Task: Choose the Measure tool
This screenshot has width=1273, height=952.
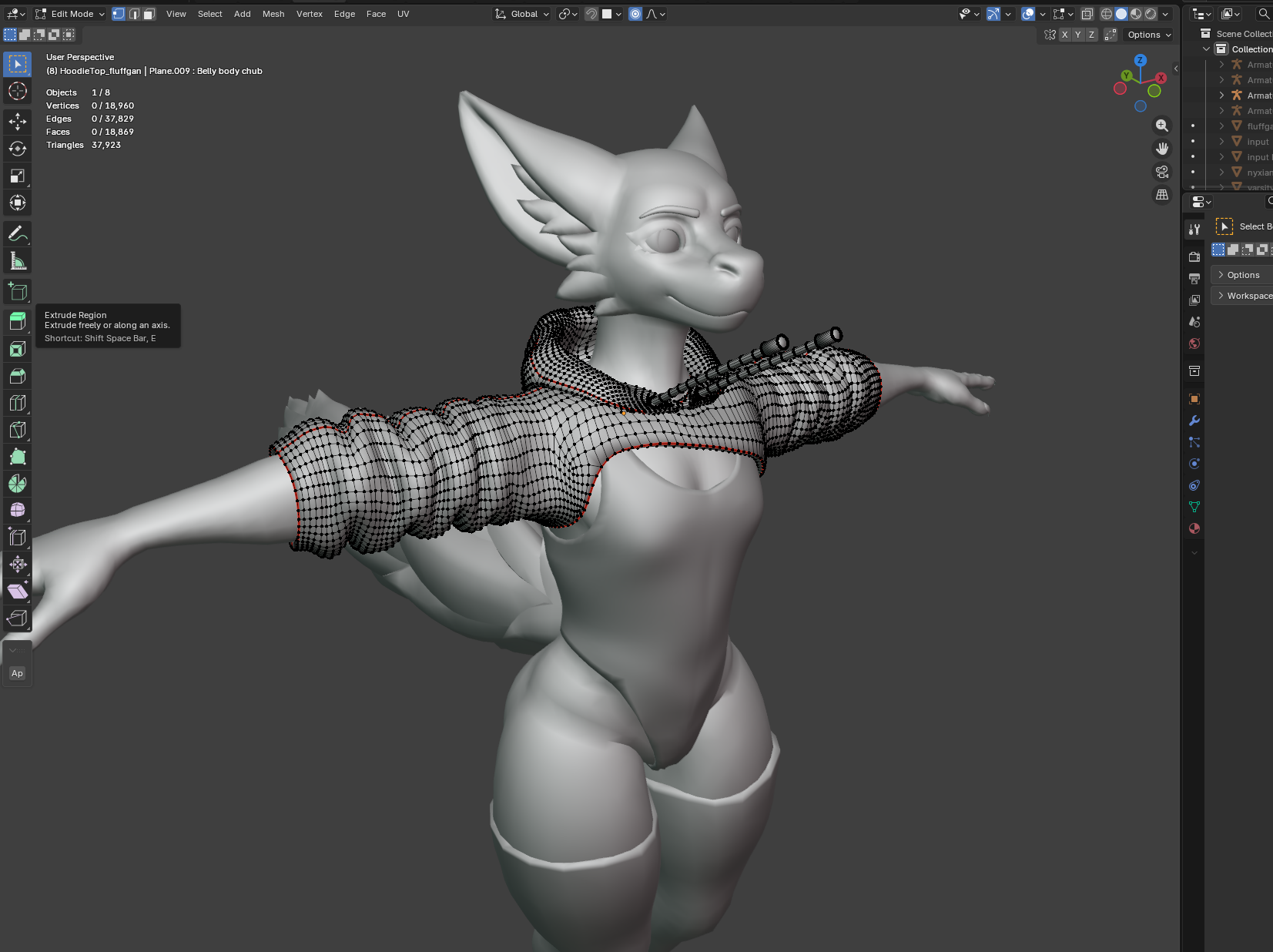Action: pos(17,261)
